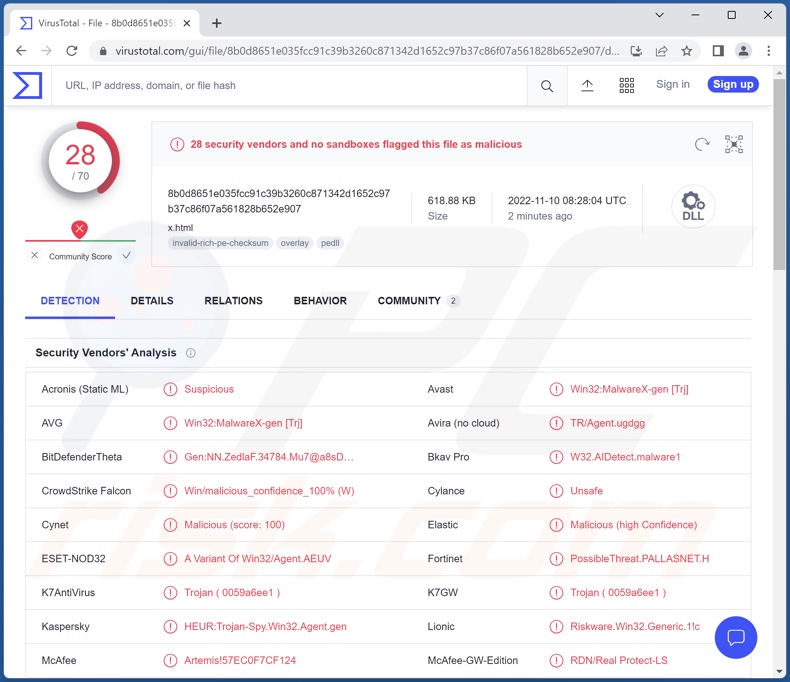This screenshot has width=790, height=682.
Task: Click the reanalyze file icon
Action: (x=702, y=145)
